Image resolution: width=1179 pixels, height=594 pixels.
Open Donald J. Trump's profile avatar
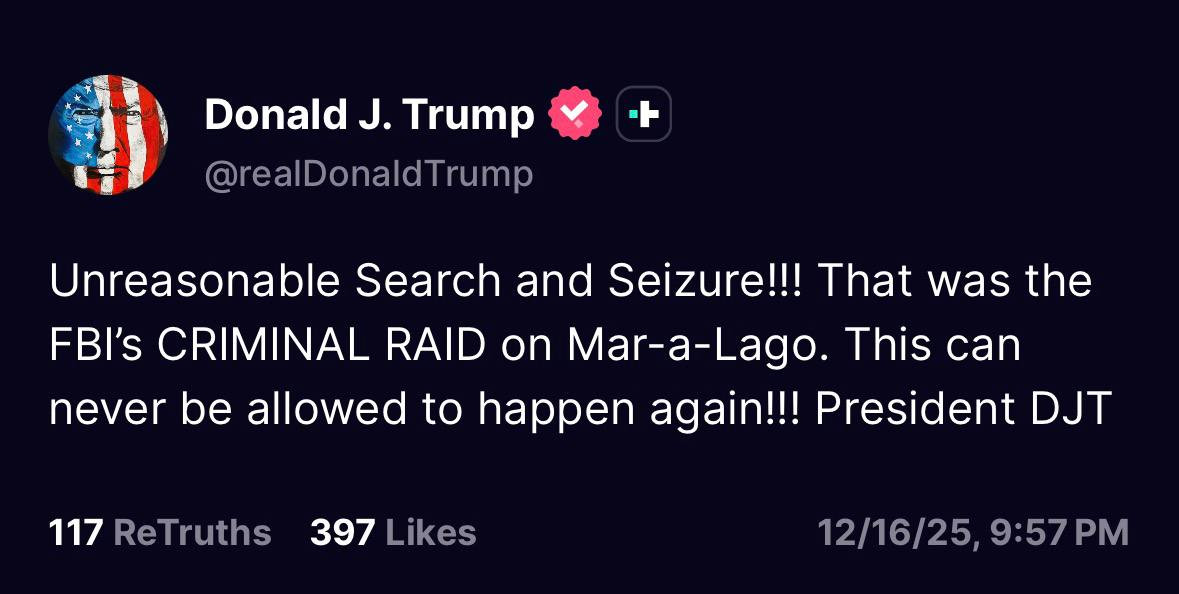coord(107,136)
